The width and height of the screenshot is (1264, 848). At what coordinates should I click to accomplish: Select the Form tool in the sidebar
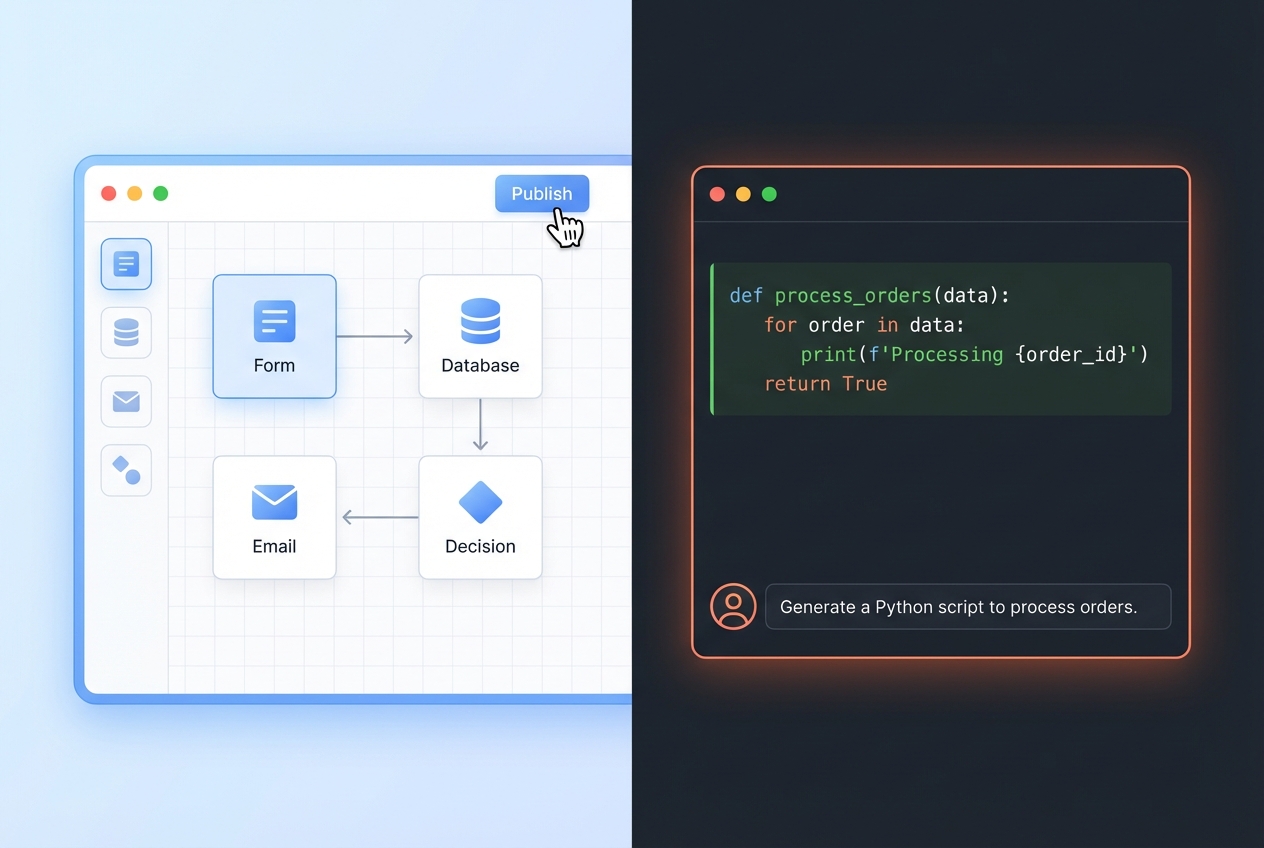click(x=126, y=263)
